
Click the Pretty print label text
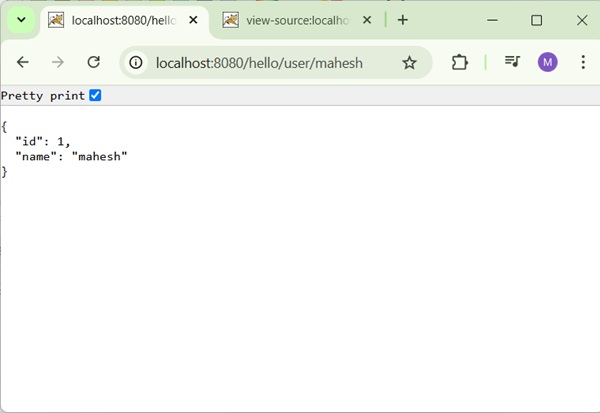click(43, 96)
